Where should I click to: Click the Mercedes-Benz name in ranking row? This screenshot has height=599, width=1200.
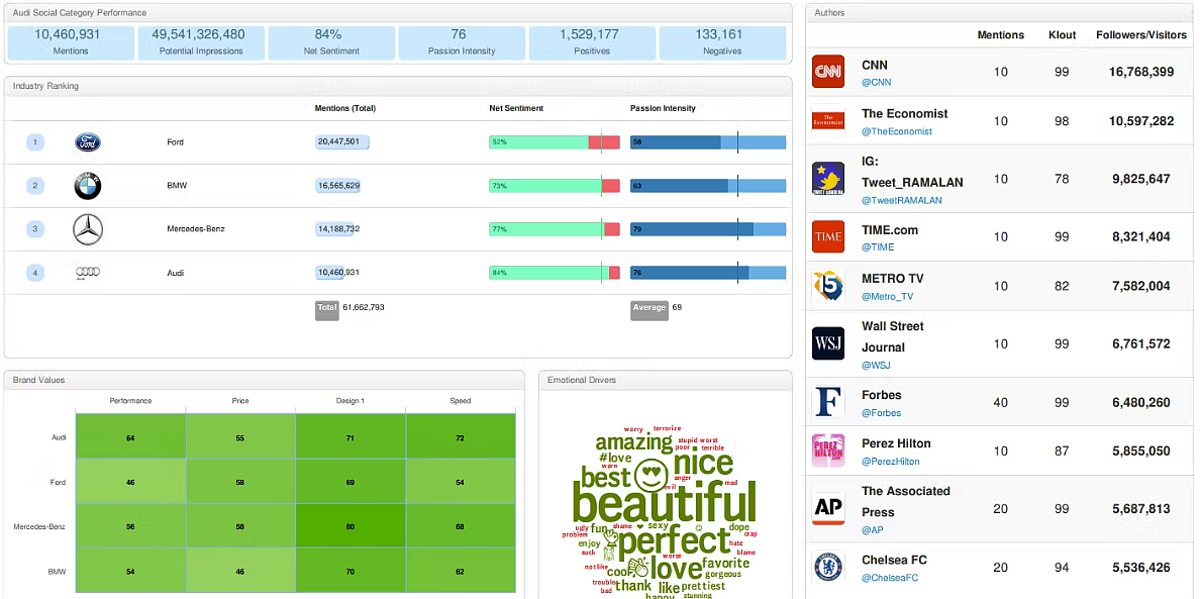pyautogui.click(x=196, y=229)
